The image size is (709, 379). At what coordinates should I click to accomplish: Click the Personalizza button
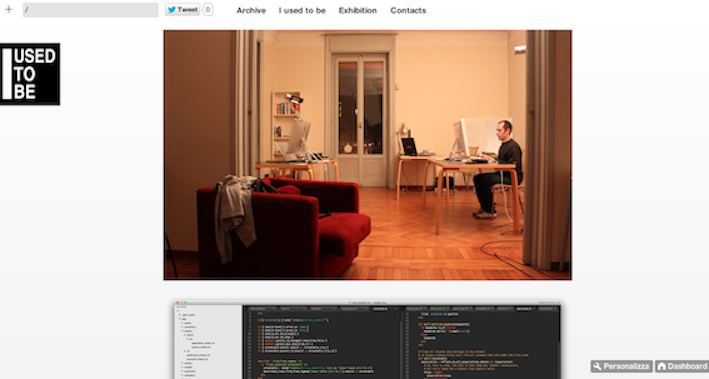[621, 366]
